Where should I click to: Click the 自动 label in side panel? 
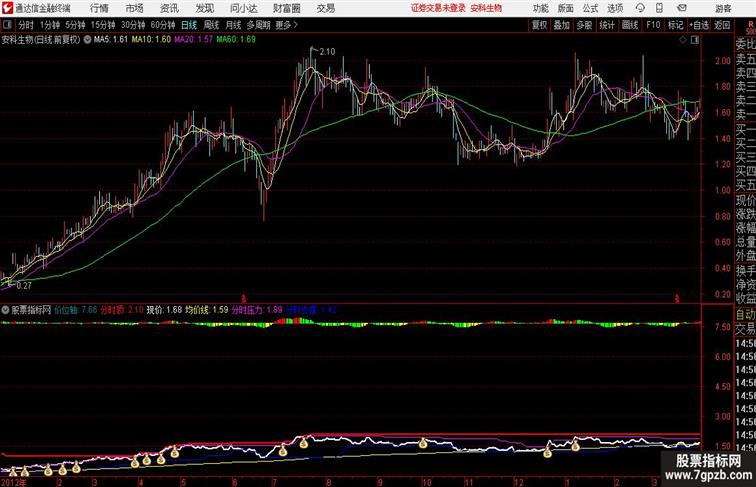745,315
